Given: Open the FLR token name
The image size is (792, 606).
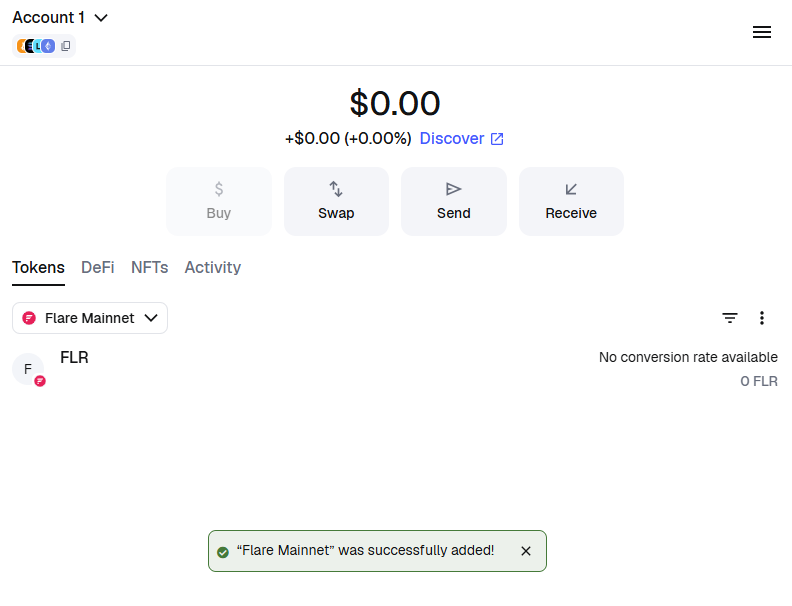Looking at the screenshot, I should pyautogui.click(x=74, y=358).
